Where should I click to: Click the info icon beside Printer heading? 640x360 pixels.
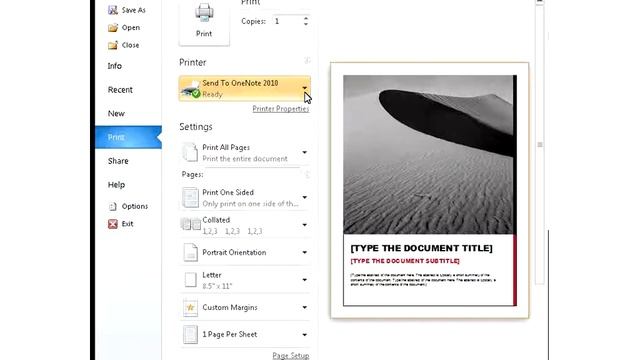(307, 61)
